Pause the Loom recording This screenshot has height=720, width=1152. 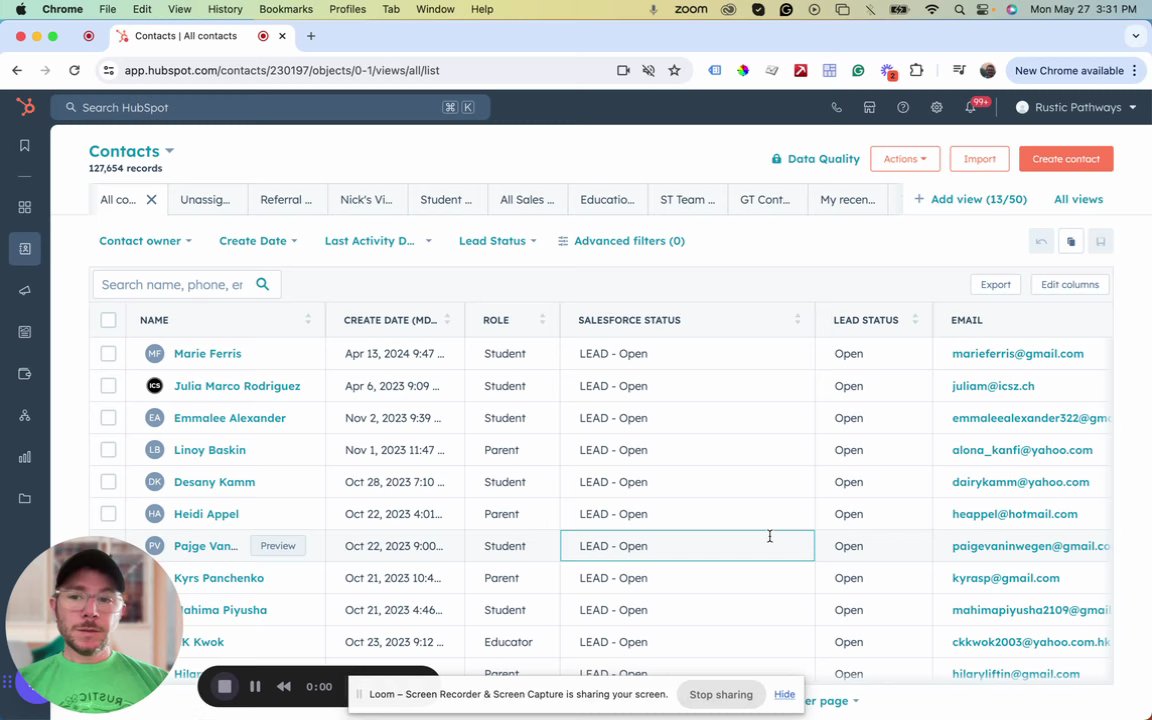coord(255,687)
